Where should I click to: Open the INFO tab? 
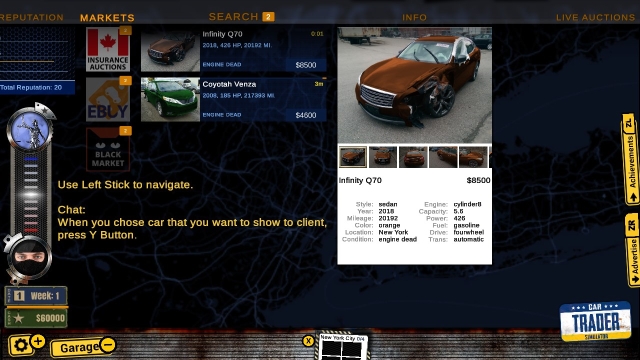point(414,18)
